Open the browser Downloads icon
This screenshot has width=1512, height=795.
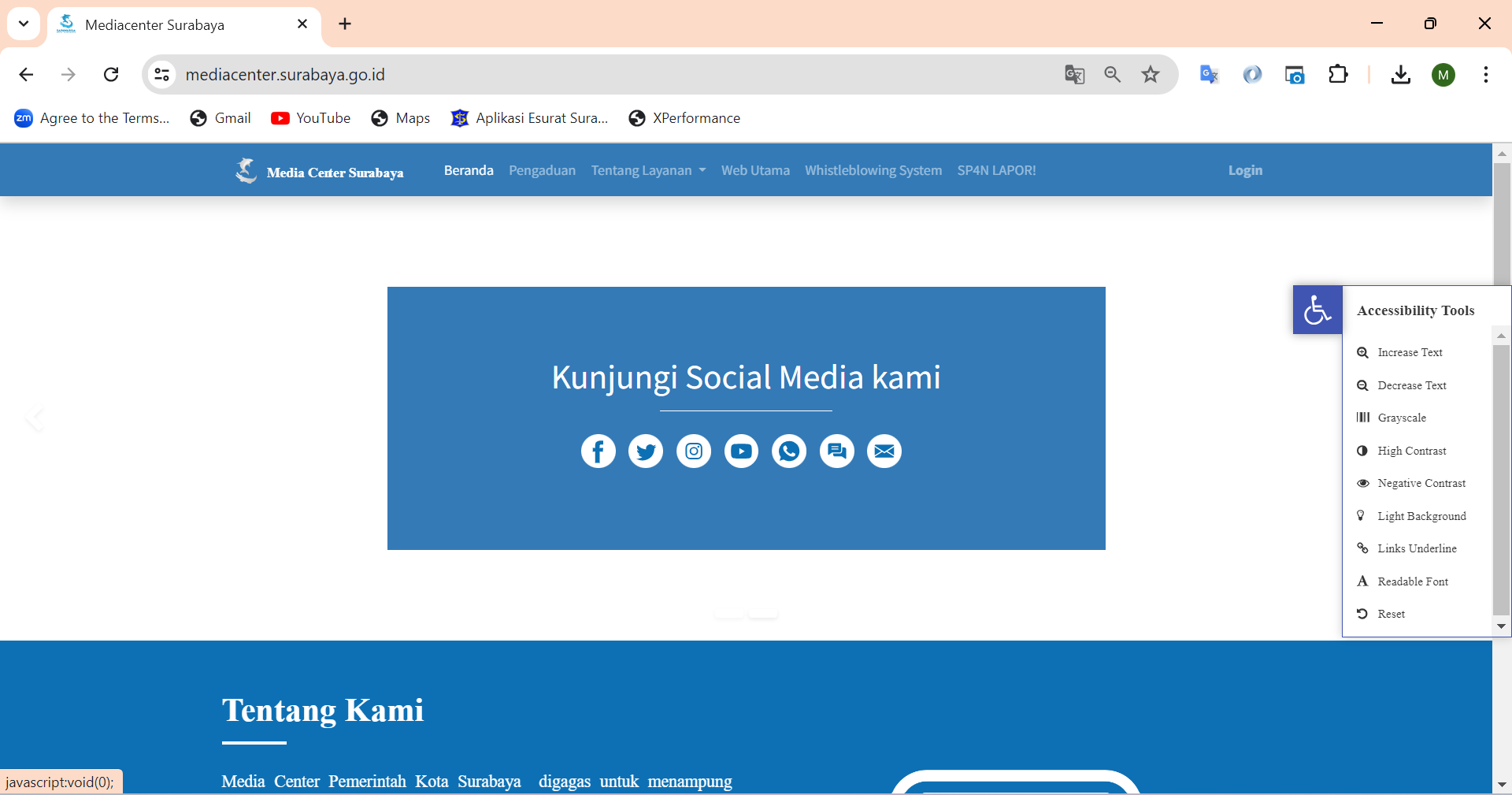click(x=1400, y=75)
